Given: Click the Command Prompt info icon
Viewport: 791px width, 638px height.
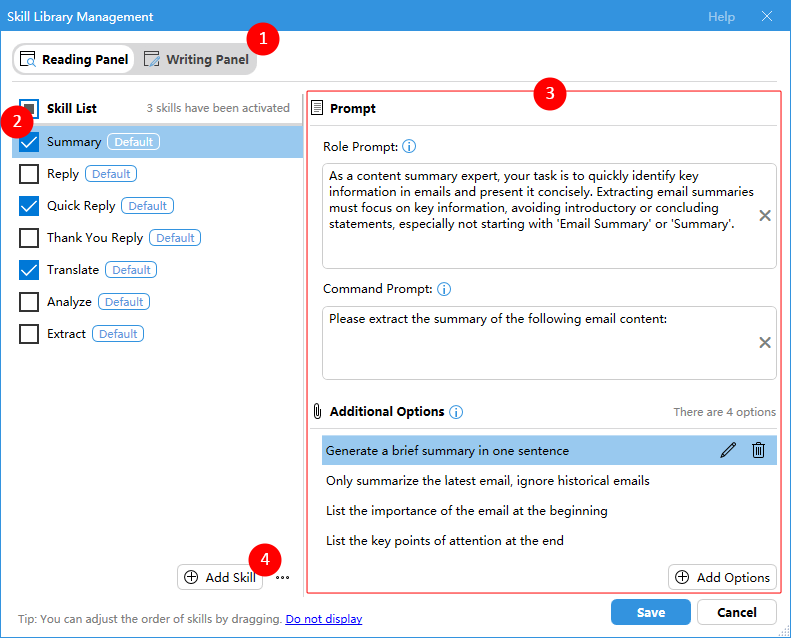Looking at the screenshot, I should (x=444, y=289).
